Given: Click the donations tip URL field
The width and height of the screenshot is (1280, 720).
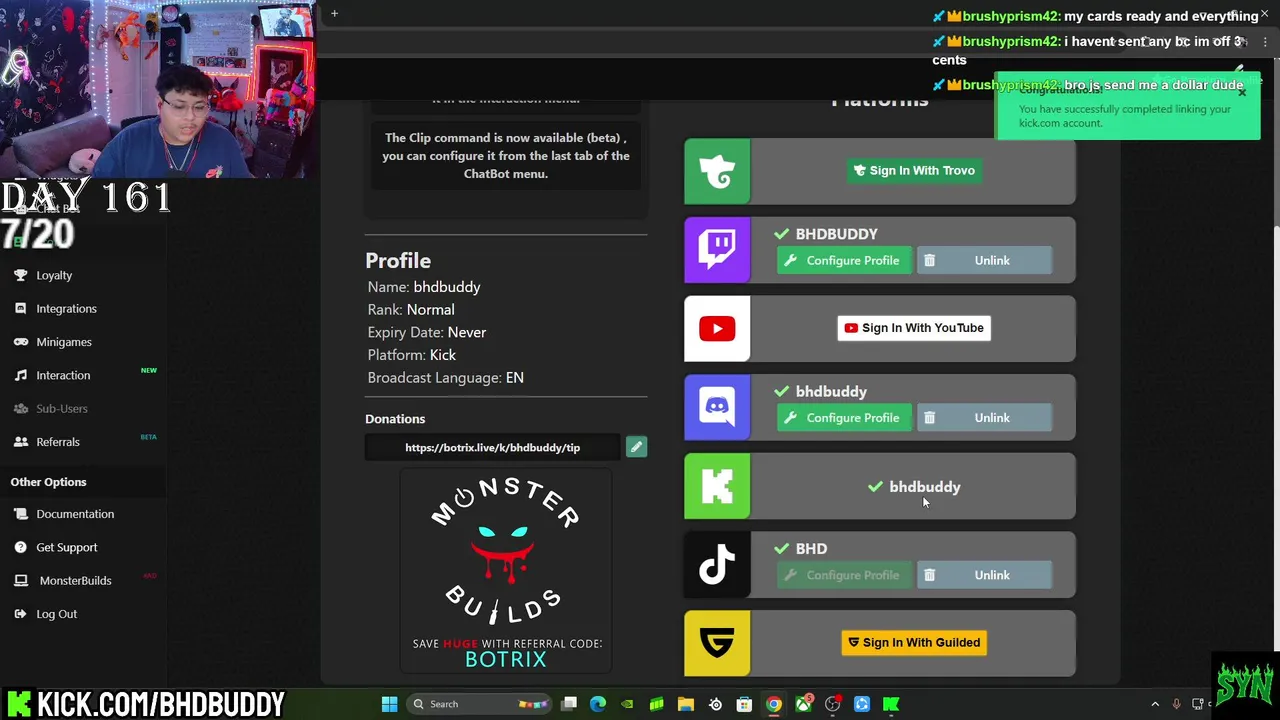Looking at the screenshot, I should pyautogui.click(x=493, y=447).
